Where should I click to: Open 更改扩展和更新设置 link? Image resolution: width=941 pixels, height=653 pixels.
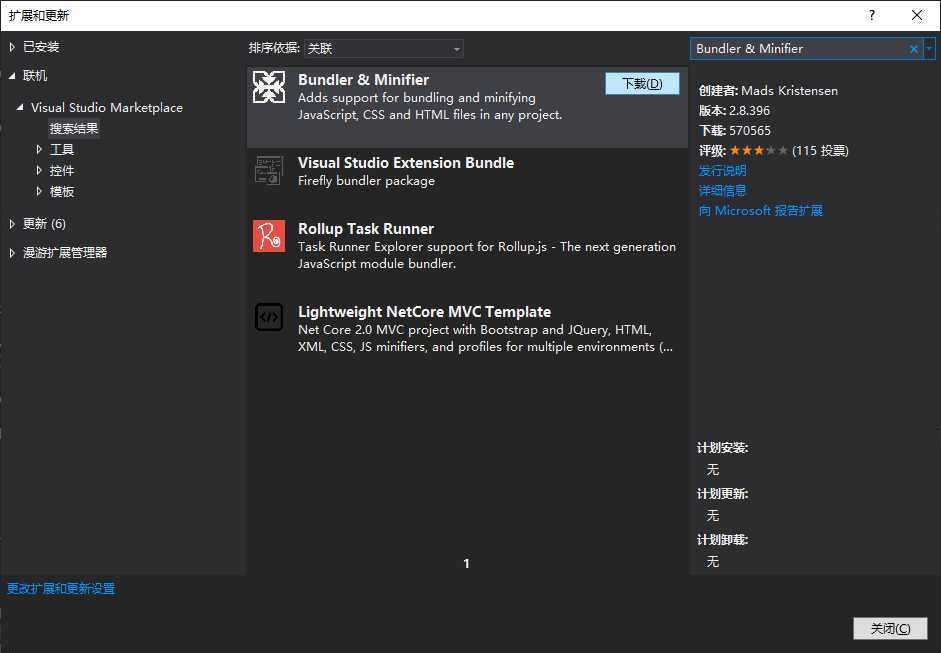[61, 588]
